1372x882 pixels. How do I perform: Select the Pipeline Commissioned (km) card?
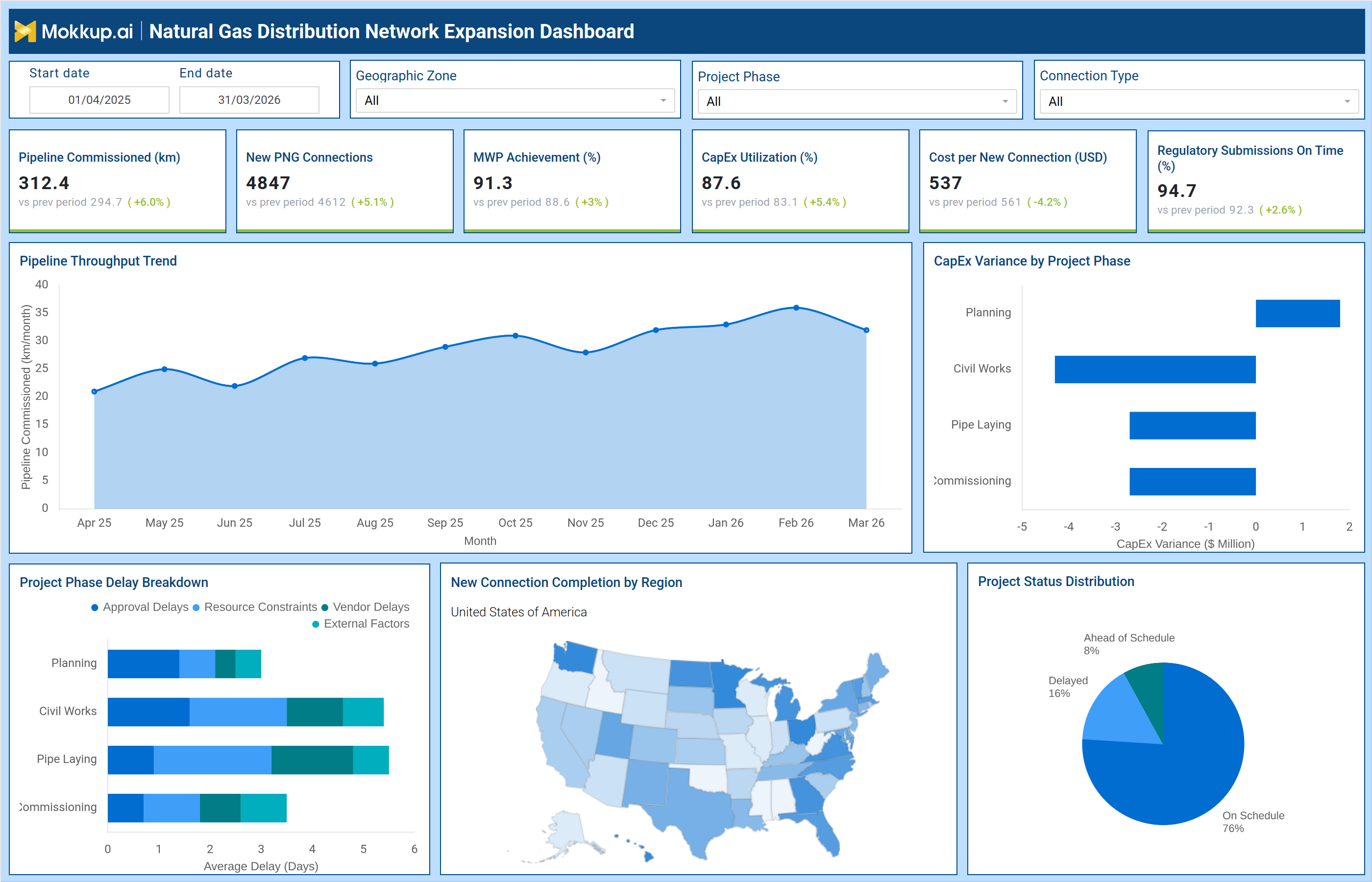pyautogui.click(x=118, y=181)
